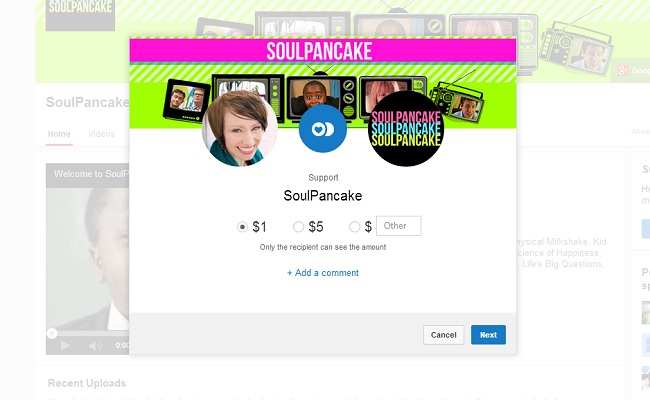650x400 pixels.
Task: Open the Videos tab on the channel page
Action: click(x=101, y=134)
